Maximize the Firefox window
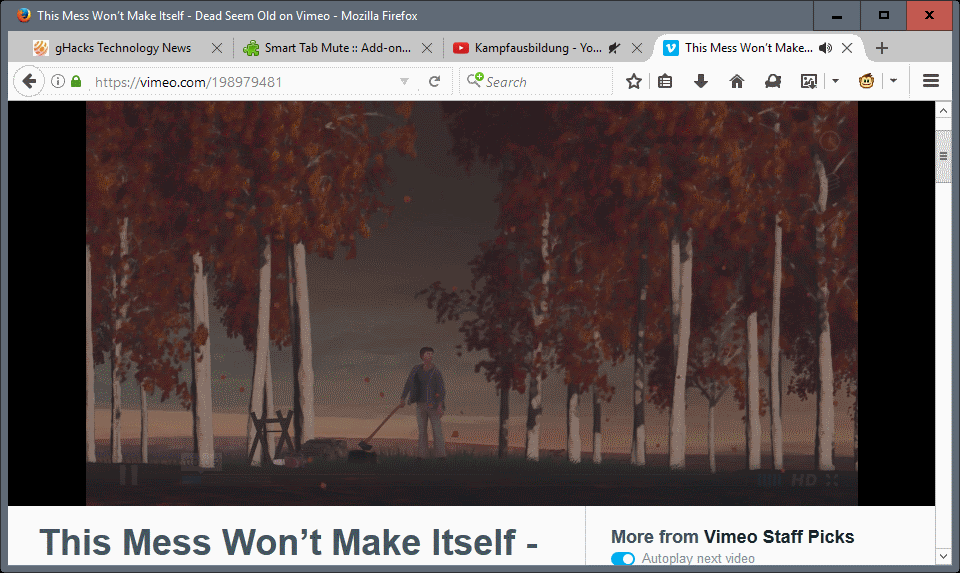960x573 pixels. tap(883, 15)
